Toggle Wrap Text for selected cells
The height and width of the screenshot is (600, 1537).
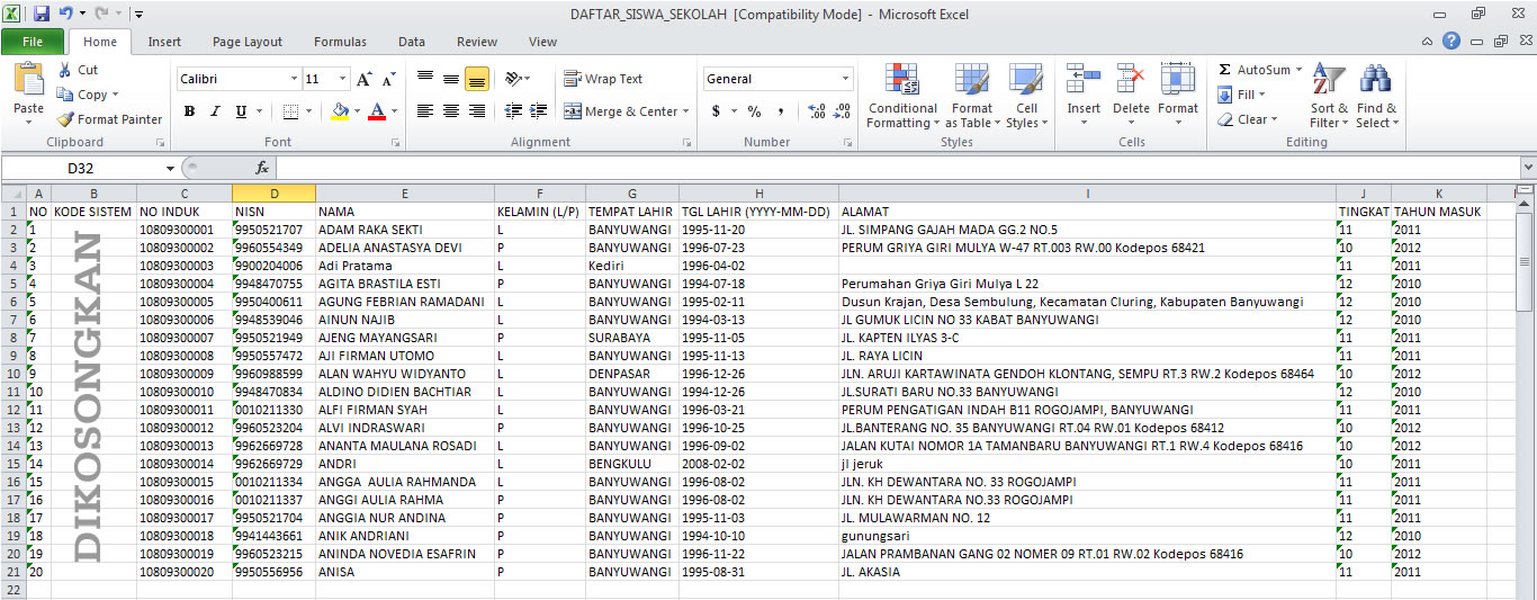click(603, 79)
